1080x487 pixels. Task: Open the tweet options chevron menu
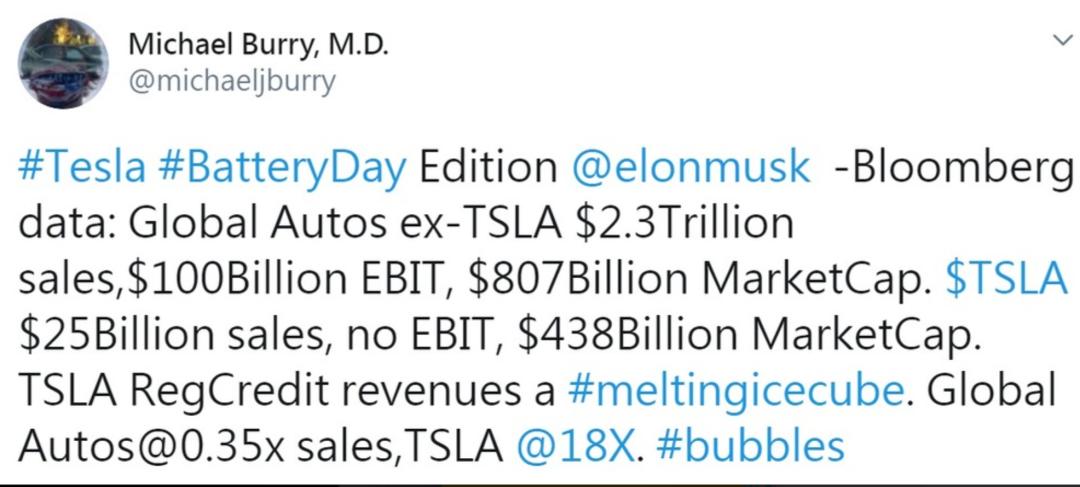[x=1058, y=42]
